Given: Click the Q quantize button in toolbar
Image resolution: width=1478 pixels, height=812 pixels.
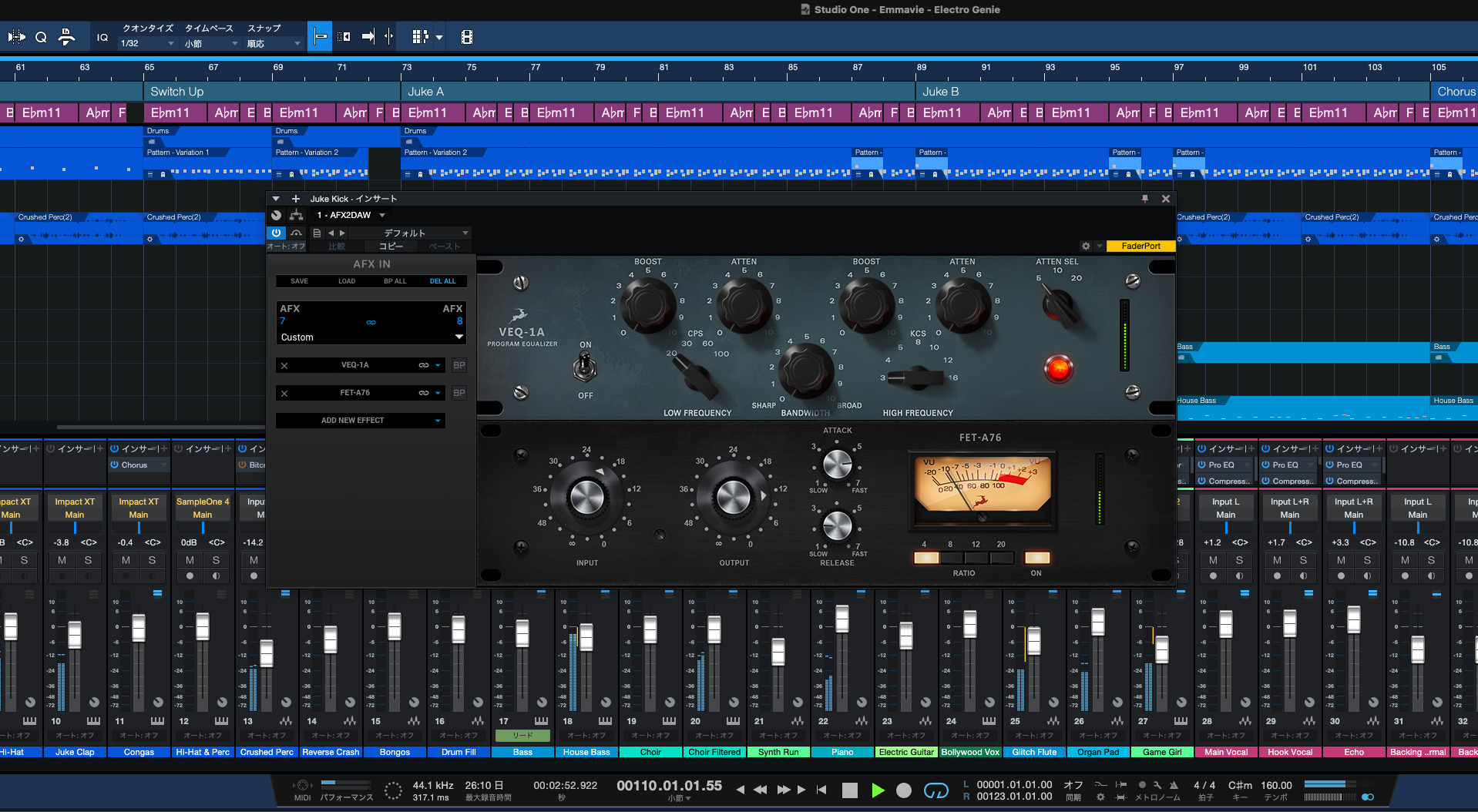Looking at the screenshot, I should [x=42, y=37].
